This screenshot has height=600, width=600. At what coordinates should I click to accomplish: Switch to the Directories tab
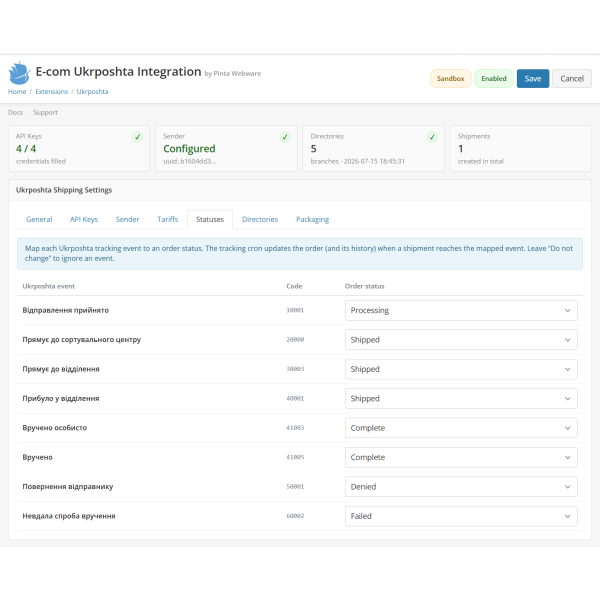tap(260, 219)
